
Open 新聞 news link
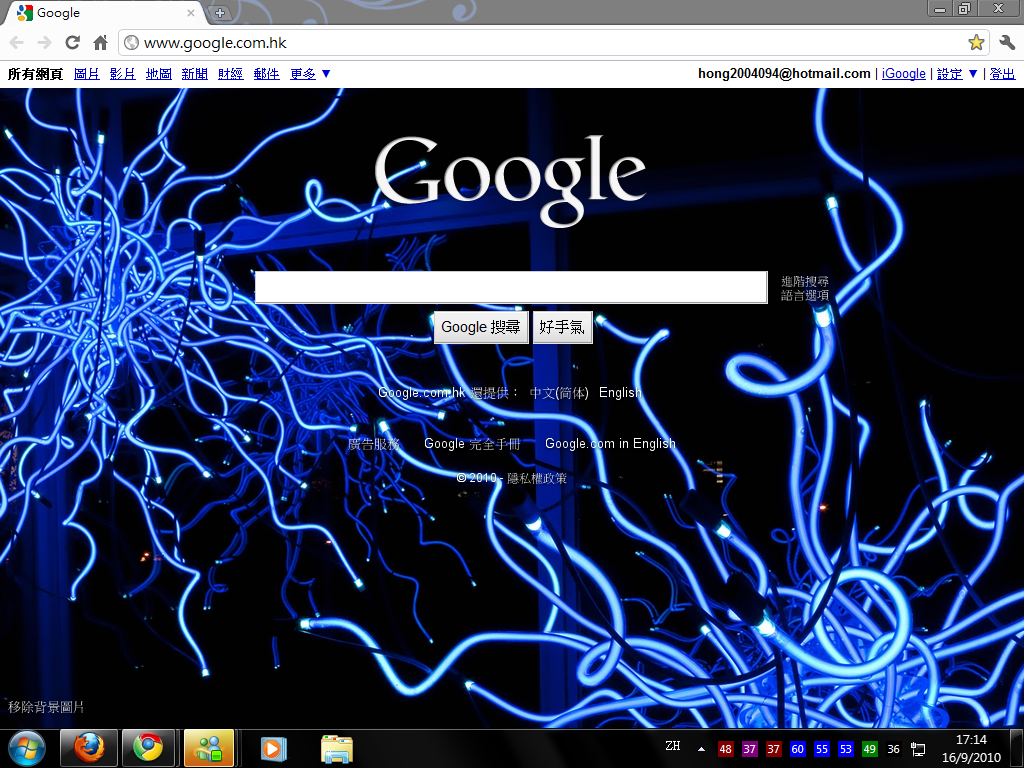tap(195, 74)
